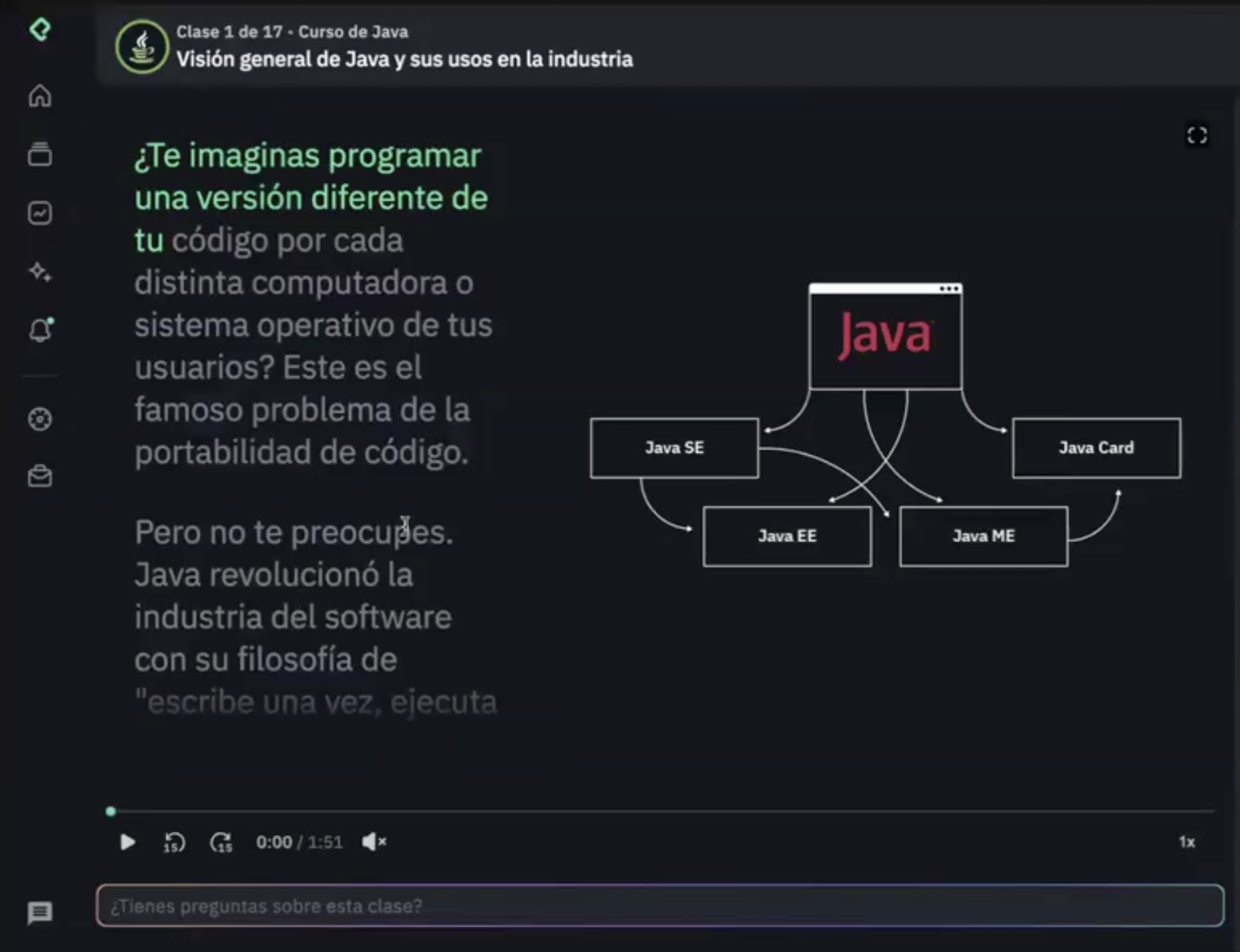The image size is (1240, 952).
Task: Unmute the video audio
Action: pos(373,842)
